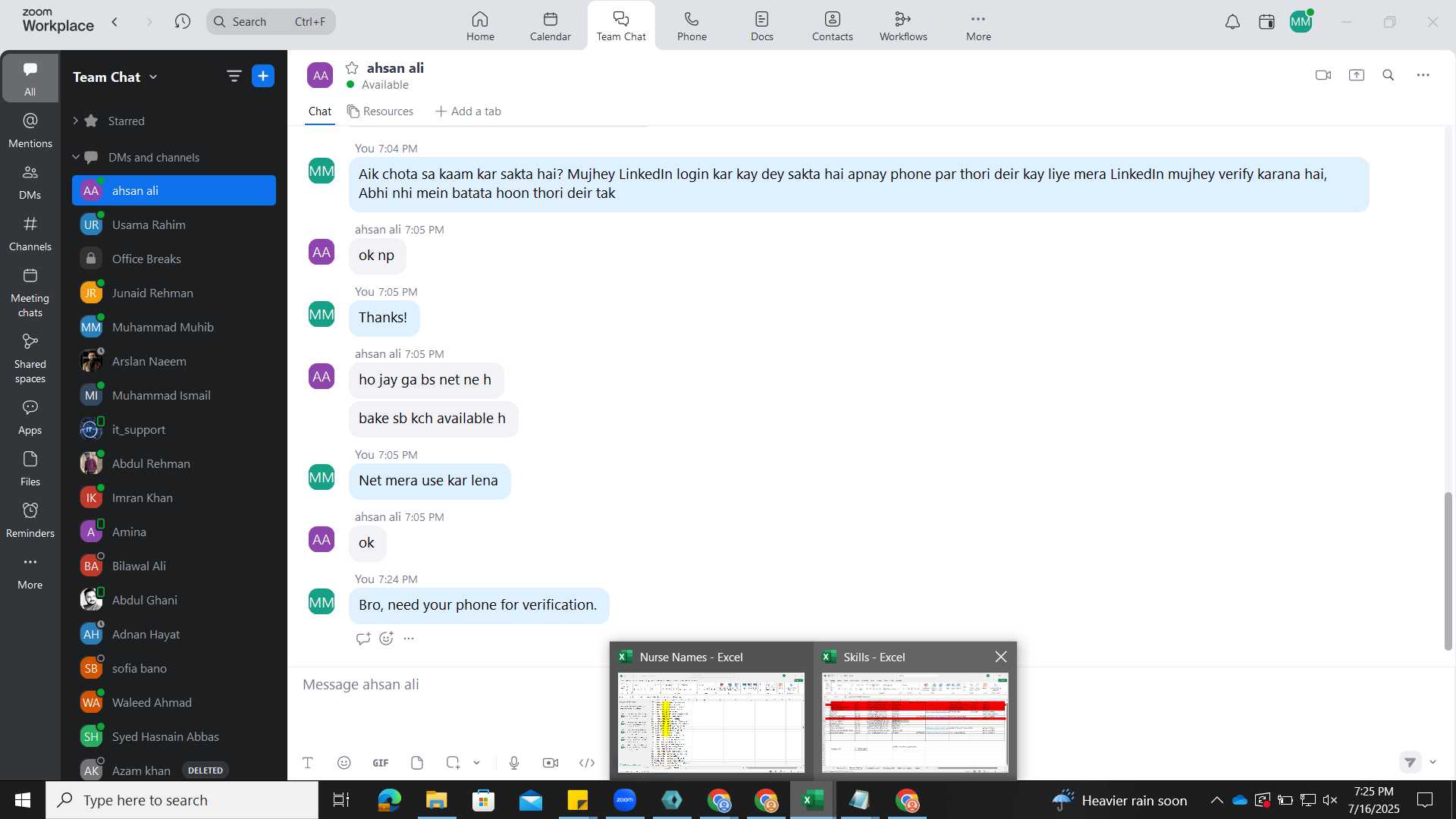
Task: Expand the Starred section
Action: [76, 121]
